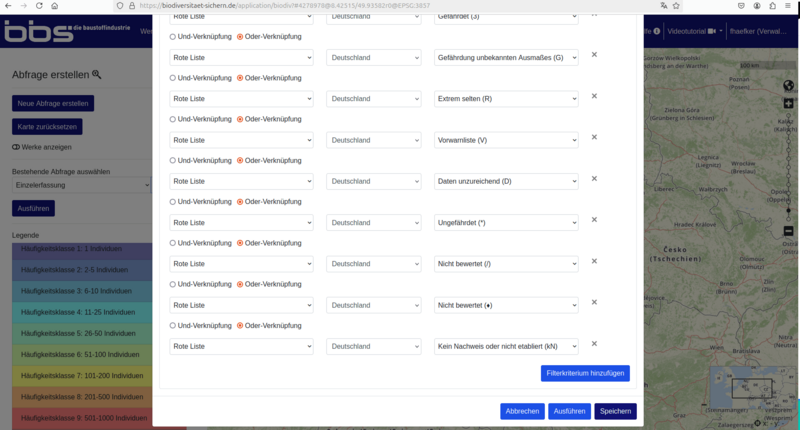Click map zoom-in plus icon
This screenshot has width=800, height=430.
tap(789, 104)
